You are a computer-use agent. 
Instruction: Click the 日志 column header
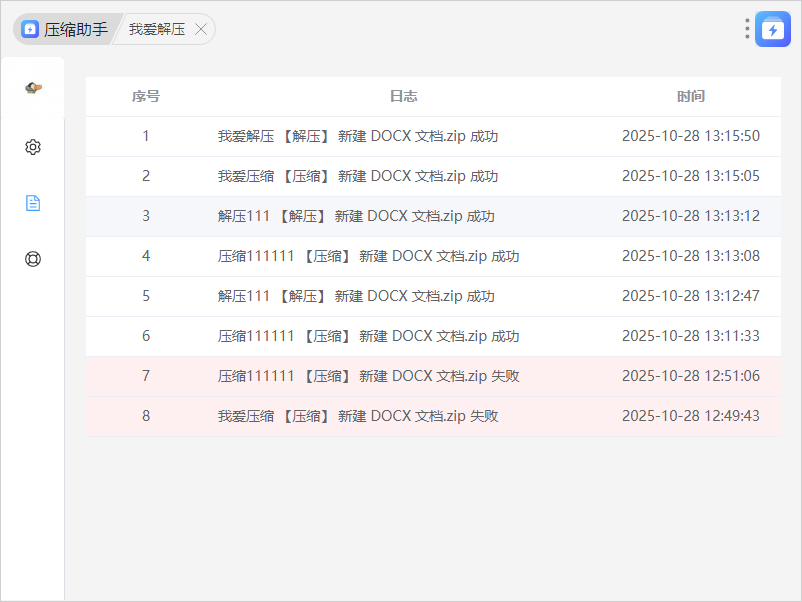pos(404,97)
